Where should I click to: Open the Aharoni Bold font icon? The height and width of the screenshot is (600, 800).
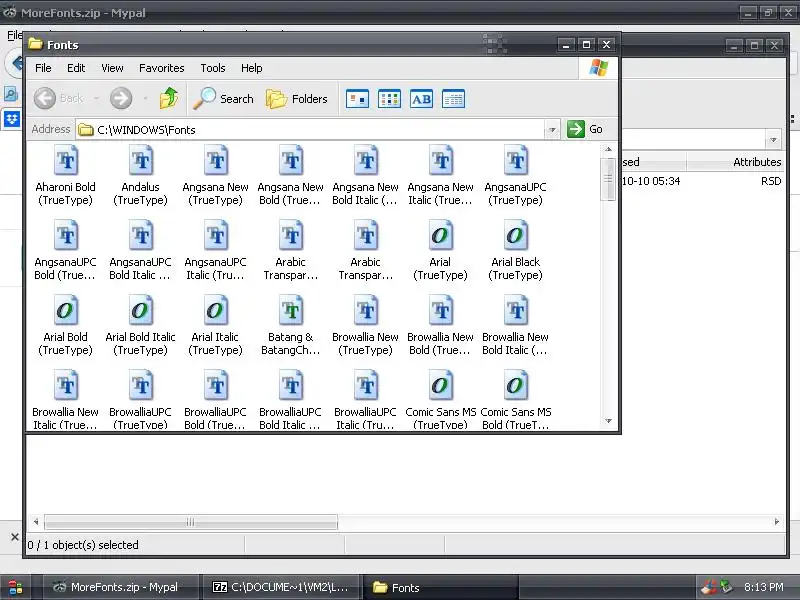(66, 160)
